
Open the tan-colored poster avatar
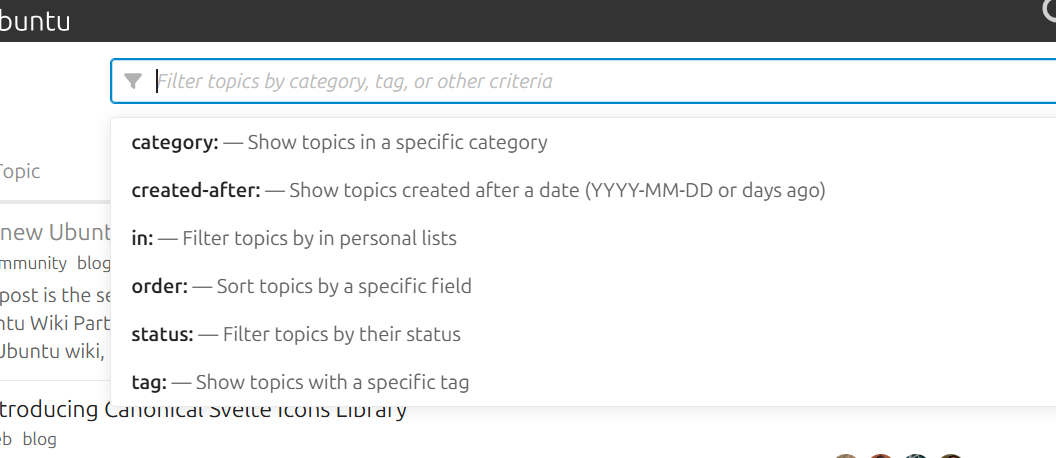point(847,456)
